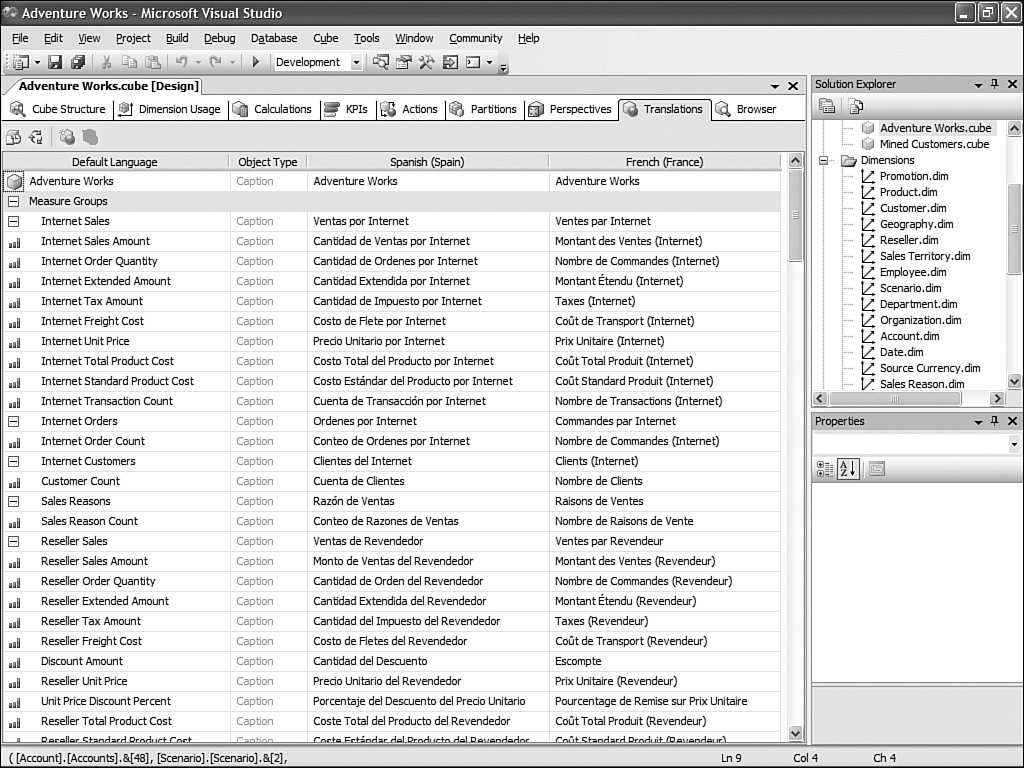Select Geography.dim in Solution Explorer
This screenshot has height=768, width=1024.
(916, 225)
